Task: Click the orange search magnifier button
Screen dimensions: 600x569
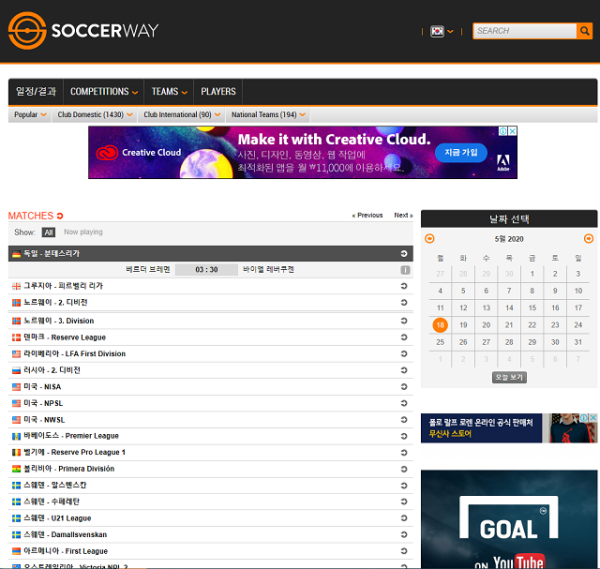Action: pos(585,31)
